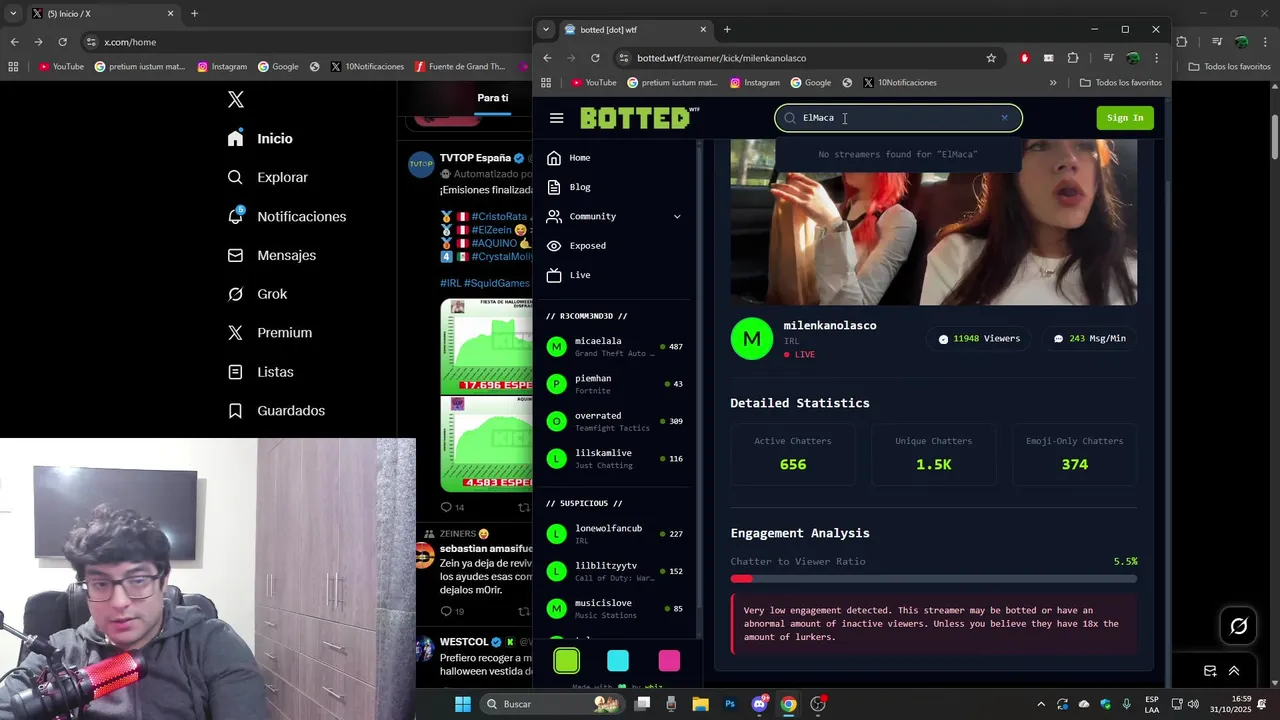The width and height of the screenshot is (1280, 720).
Task: Switch to the Inicio / X tab
Action: (101, 14)
